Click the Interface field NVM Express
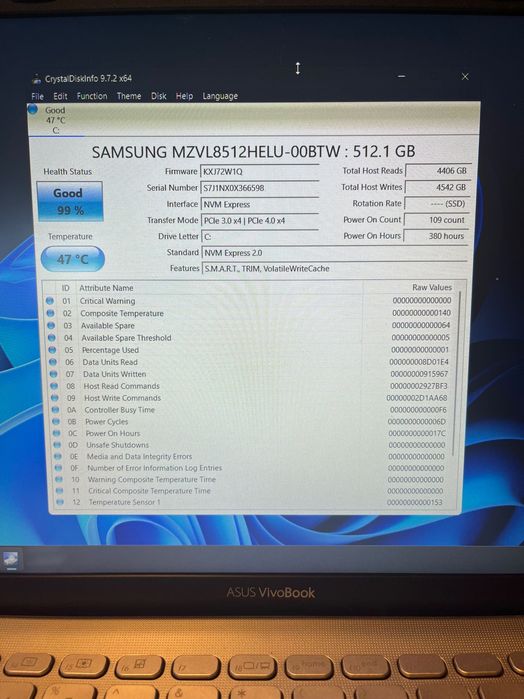This screenshot has height=699, width=524. [x=260, y=205]
